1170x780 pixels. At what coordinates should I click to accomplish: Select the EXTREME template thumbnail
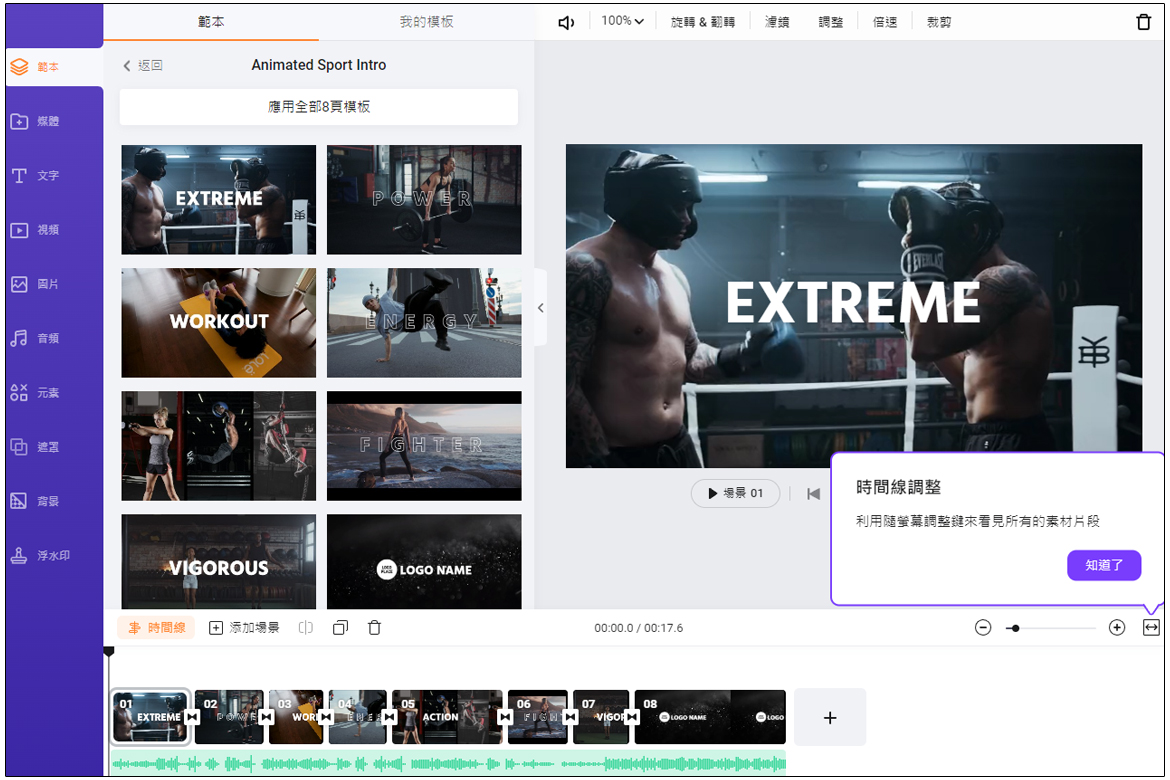click(219, 199)
